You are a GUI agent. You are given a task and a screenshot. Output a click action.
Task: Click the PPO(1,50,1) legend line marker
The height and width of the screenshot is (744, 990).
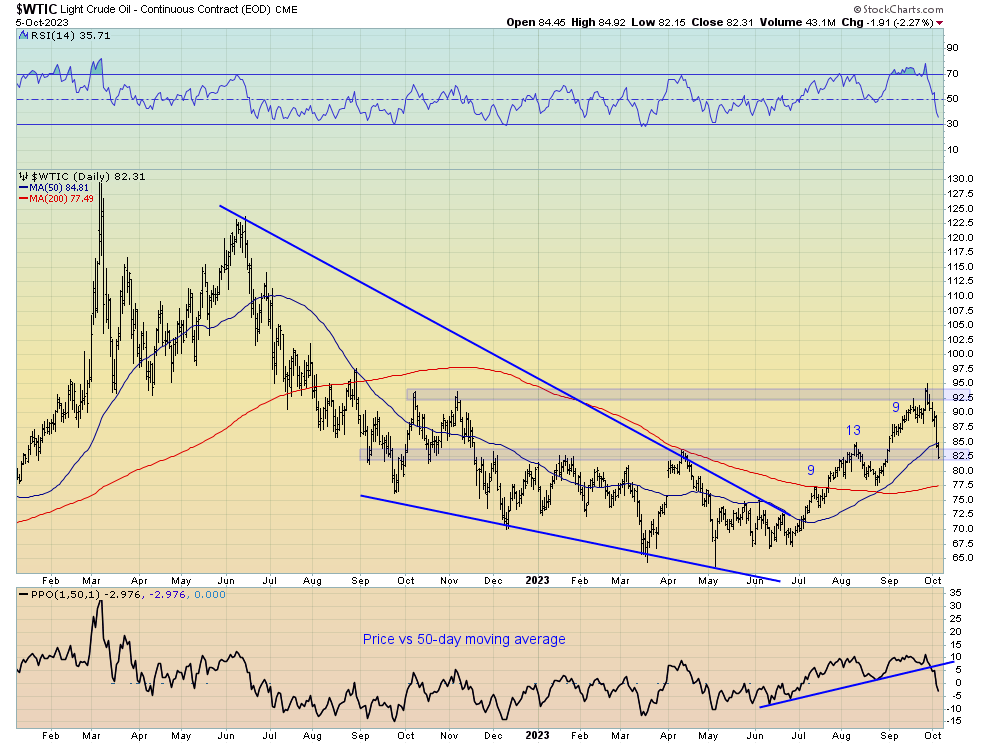coord(25,594)
